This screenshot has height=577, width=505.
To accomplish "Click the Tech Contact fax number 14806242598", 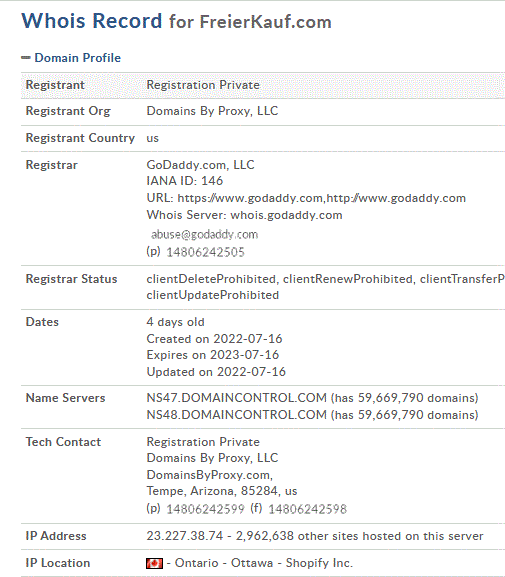I will [x=307, y=509].
